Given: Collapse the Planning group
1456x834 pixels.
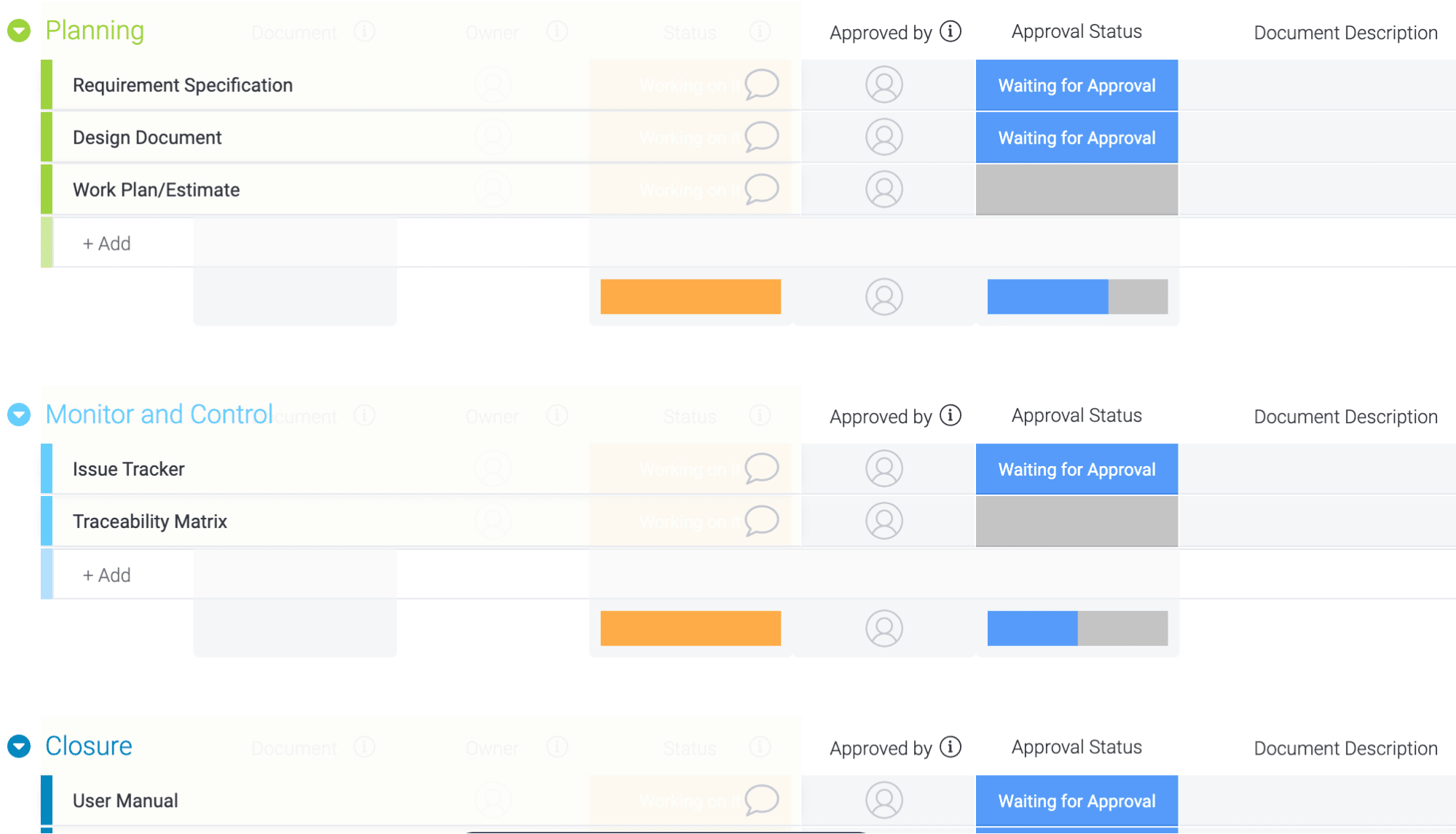Looking at the screenshot, I should (19, 31).
